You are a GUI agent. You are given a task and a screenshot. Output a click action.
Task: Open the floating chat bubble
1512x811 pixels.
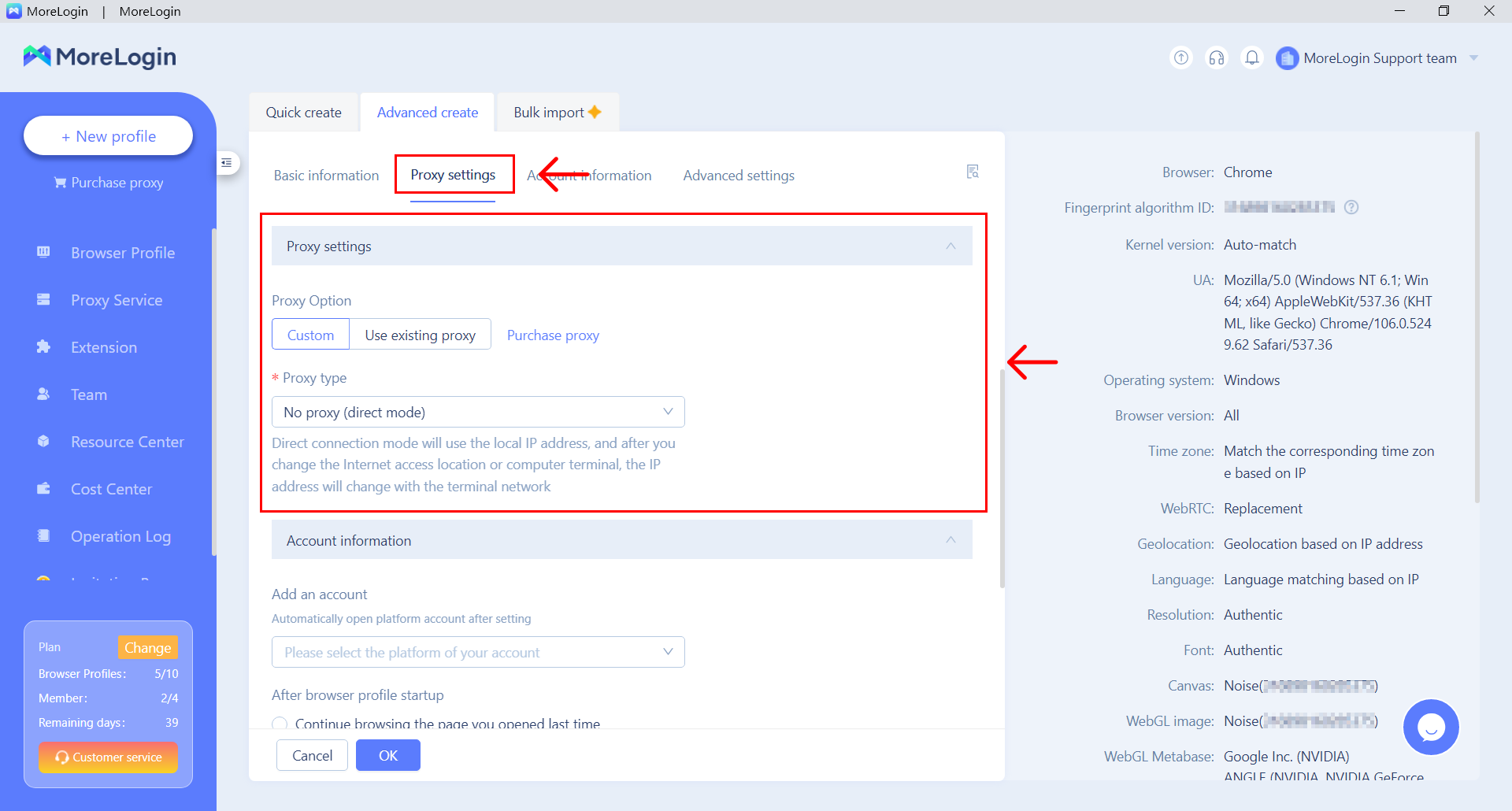(x=1430, y=727)
